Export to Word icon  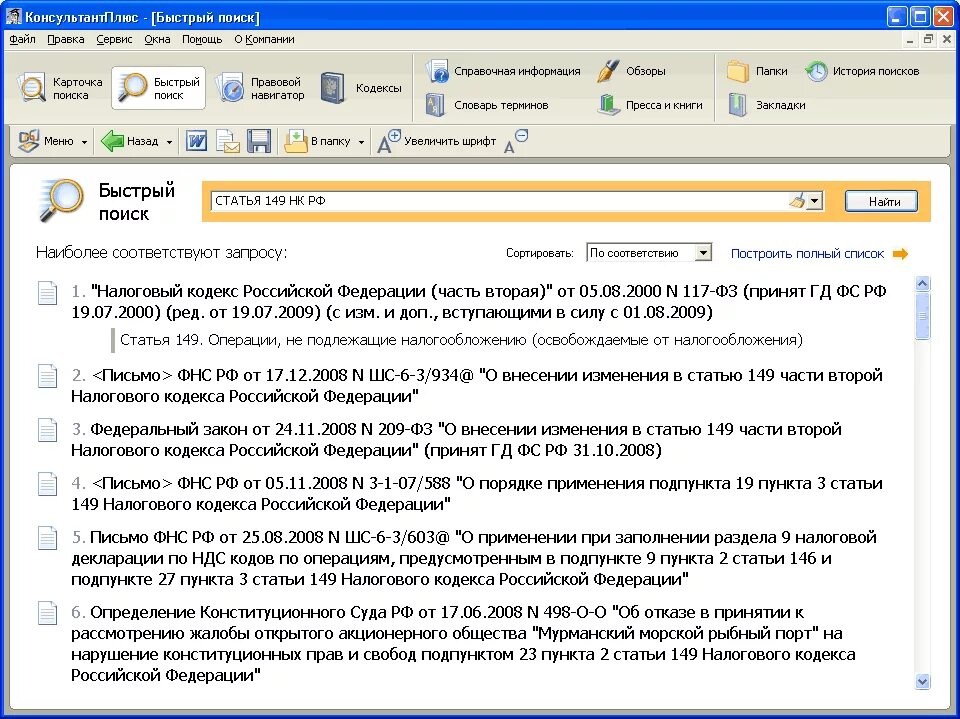click(196, 141)
